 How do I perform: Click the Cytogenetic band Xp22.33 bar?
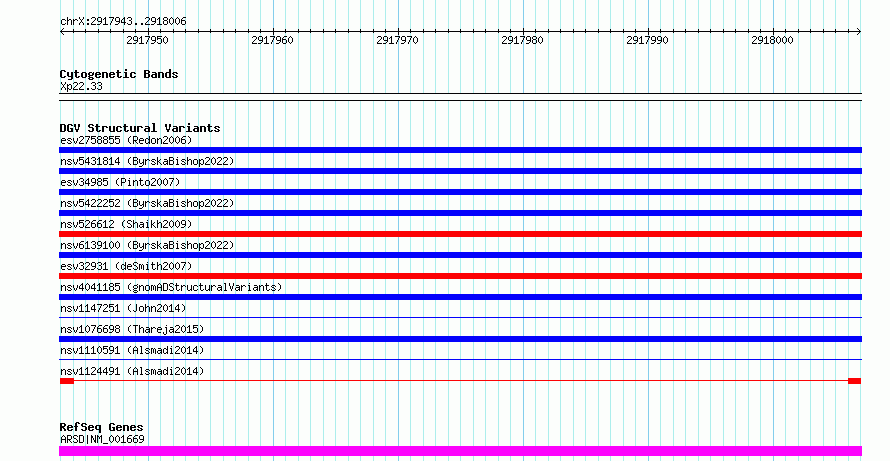[460, 97]
